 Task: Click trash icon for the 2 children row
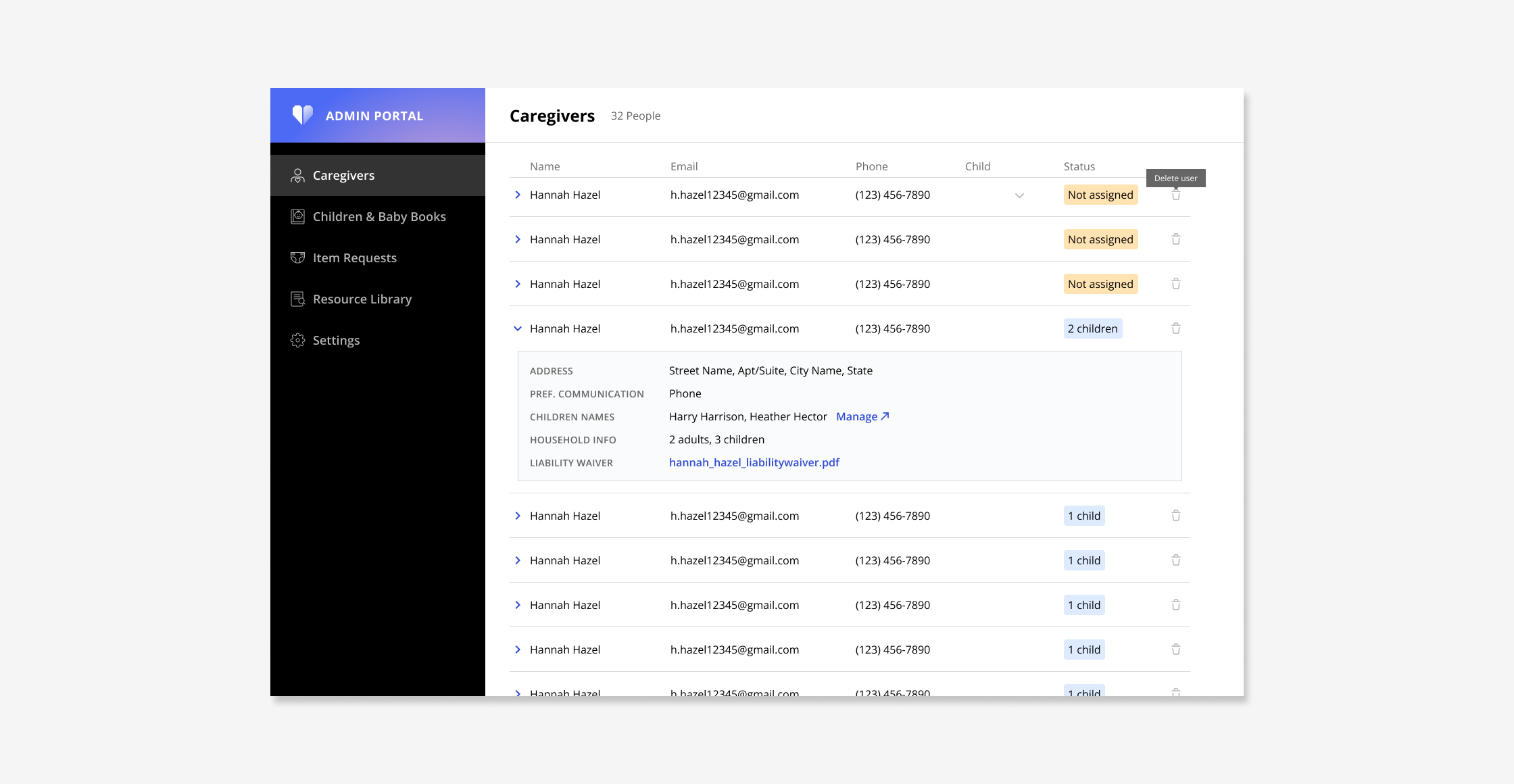coord(1175,328)
